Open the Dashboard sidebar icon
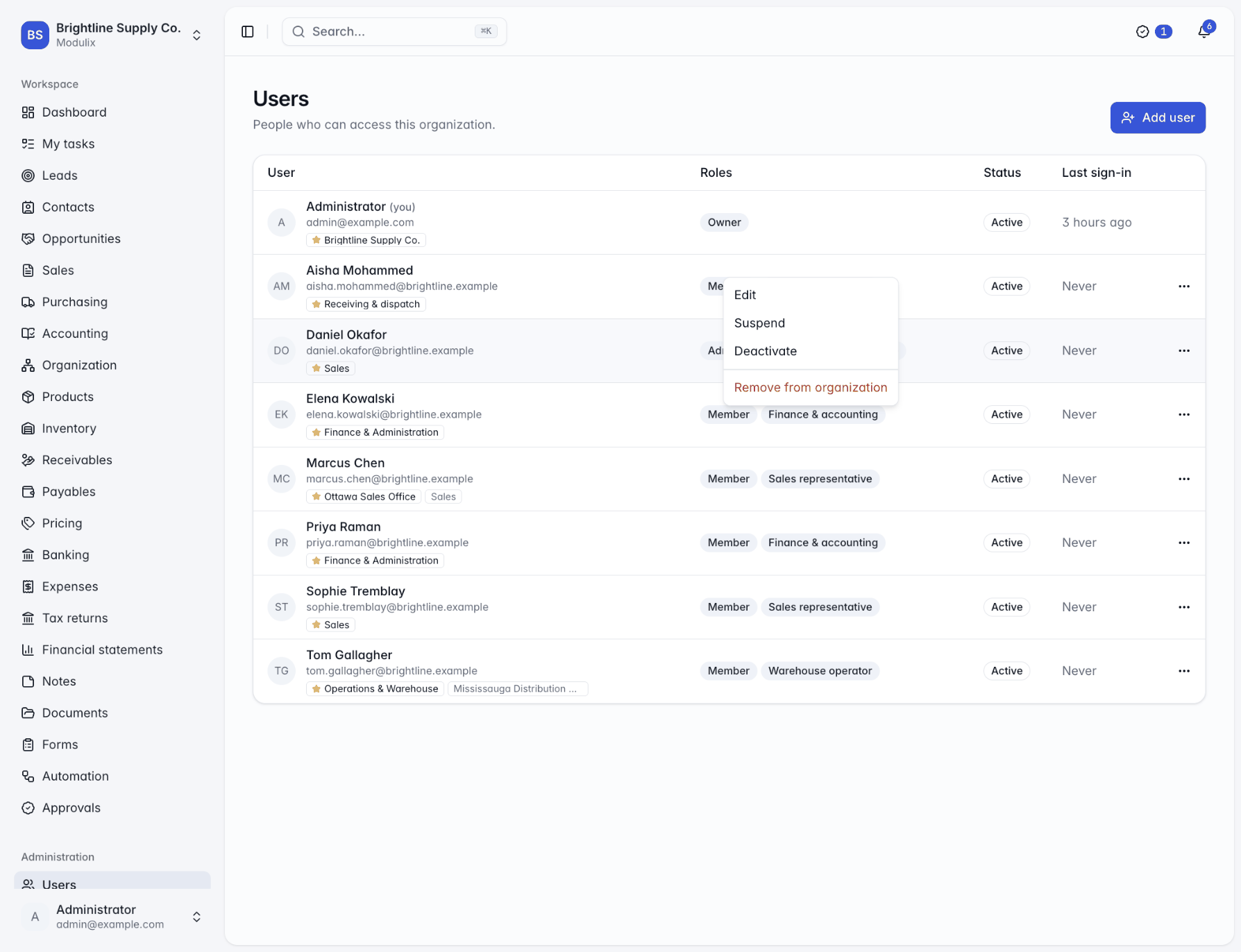 tap(28, 112)
